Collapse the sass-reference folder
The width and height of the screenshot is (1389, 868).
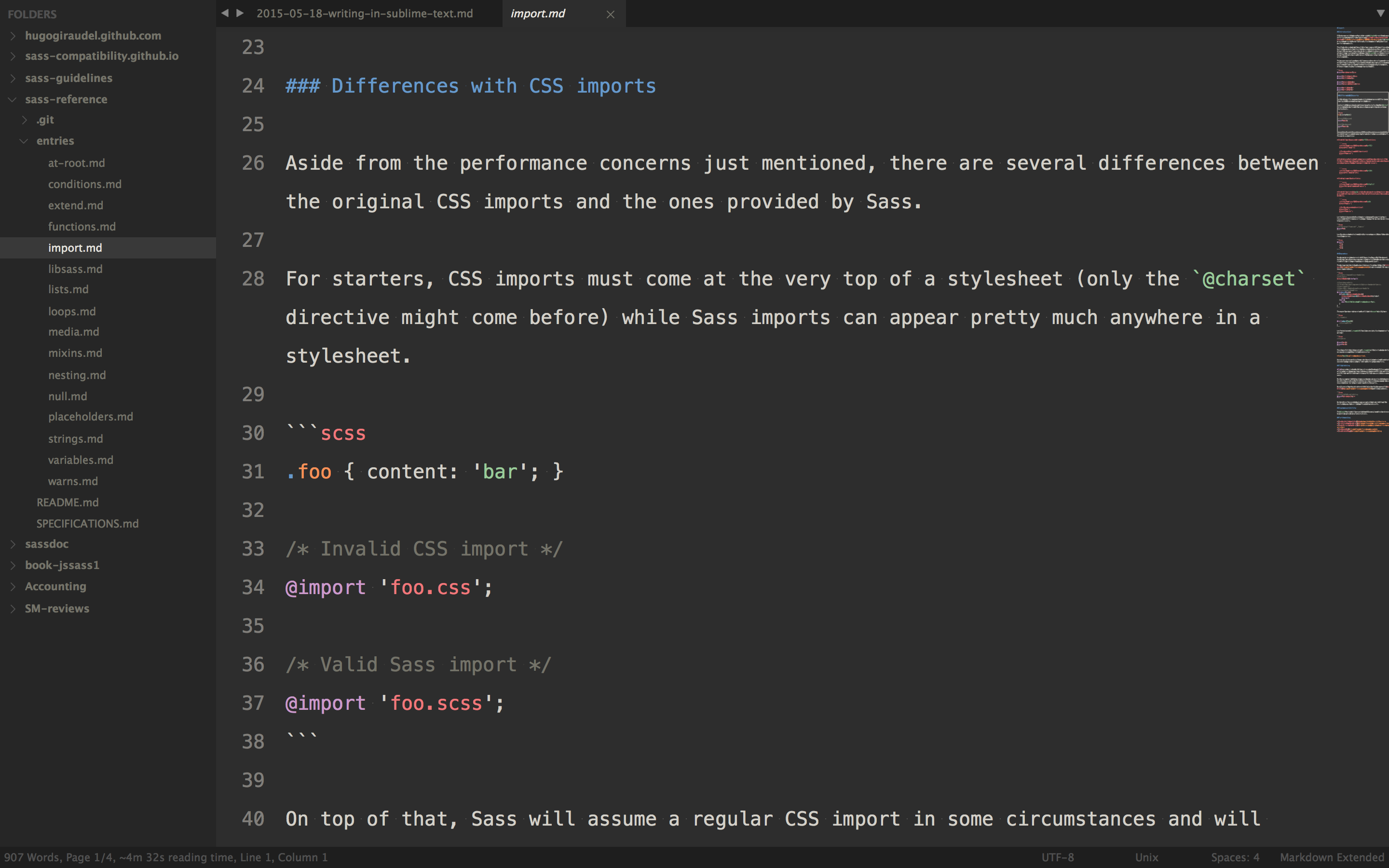[x=13, y=99]
